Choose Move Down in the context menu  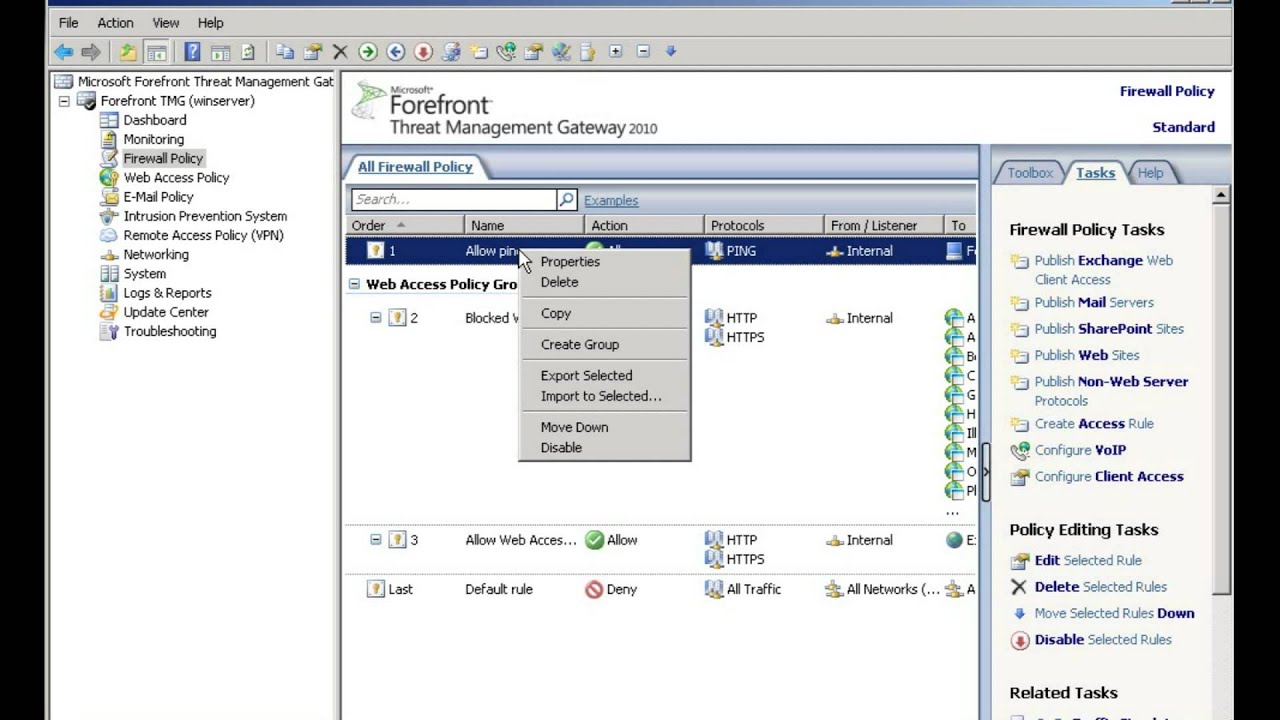pos(604,427)
